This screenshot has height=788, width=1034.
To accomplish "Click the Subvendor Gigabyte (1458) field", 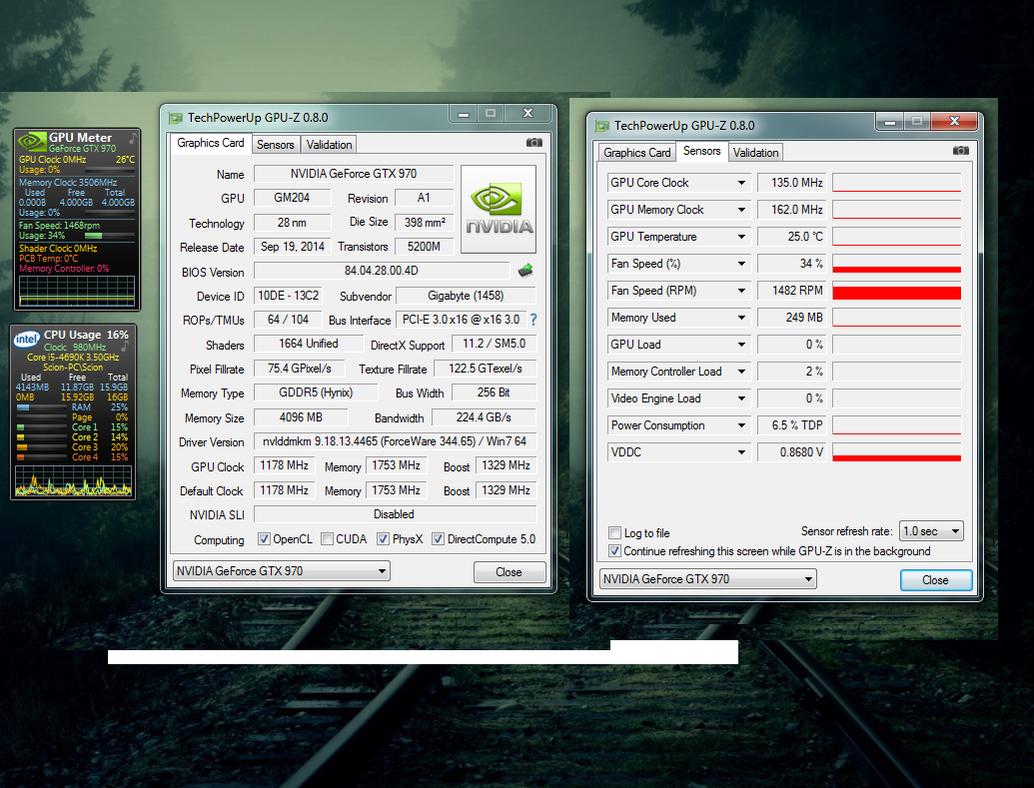I will point(466,295).
